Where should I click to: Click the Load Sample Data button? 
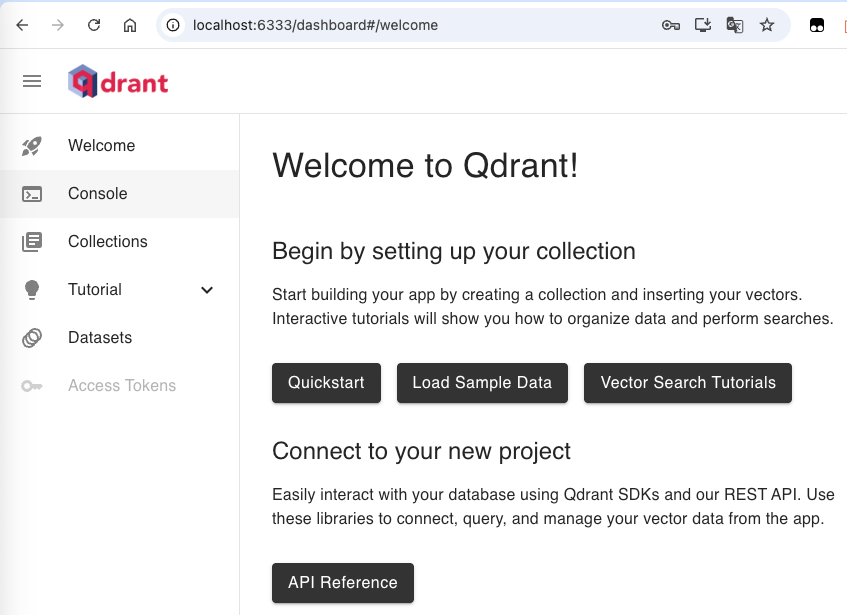click(482, 383)
